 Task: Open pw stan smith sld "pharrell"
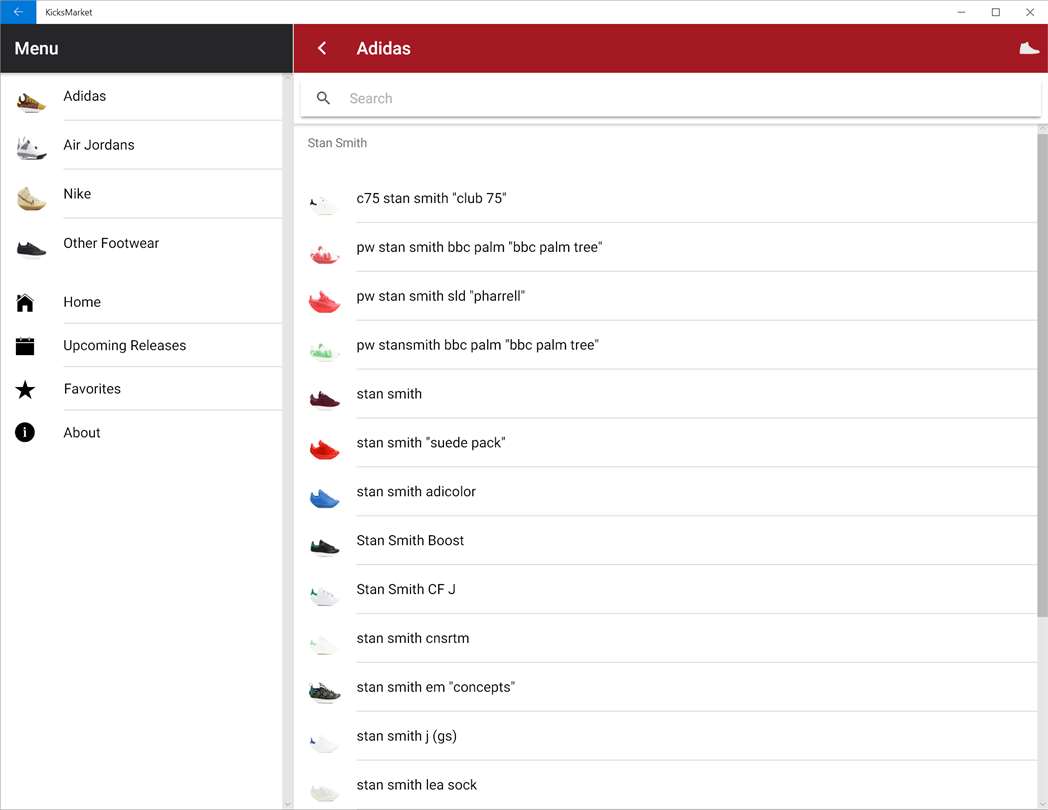coord(666,296)
